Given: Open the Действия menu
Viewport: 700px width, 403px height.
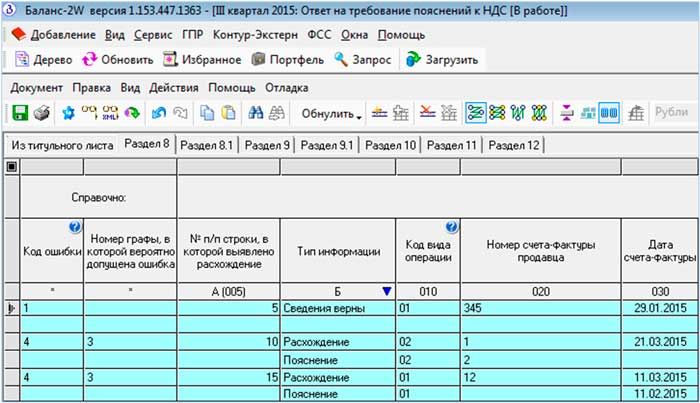Looking at the screenshot, I should [x=174, y=87].
